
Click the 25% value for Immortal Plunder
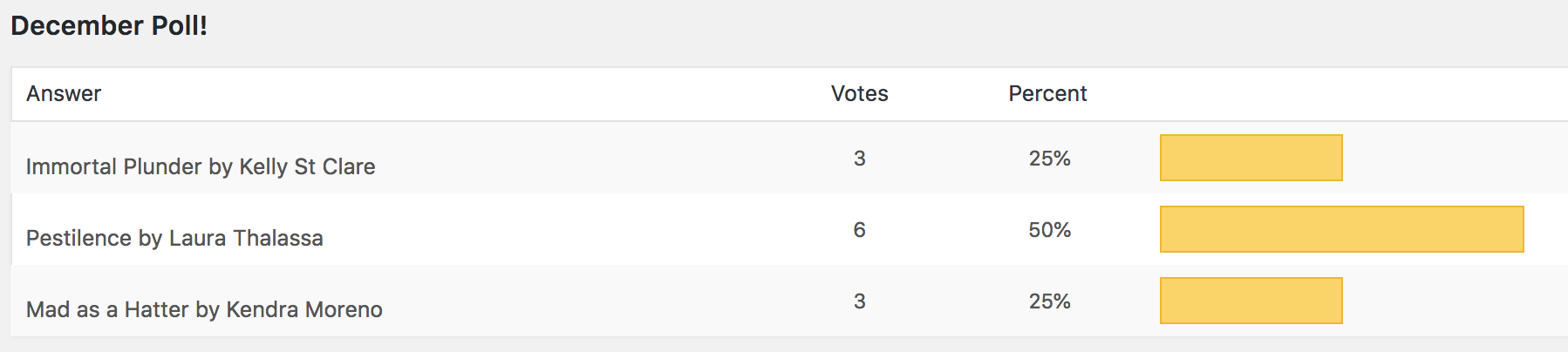[1049, 158]
